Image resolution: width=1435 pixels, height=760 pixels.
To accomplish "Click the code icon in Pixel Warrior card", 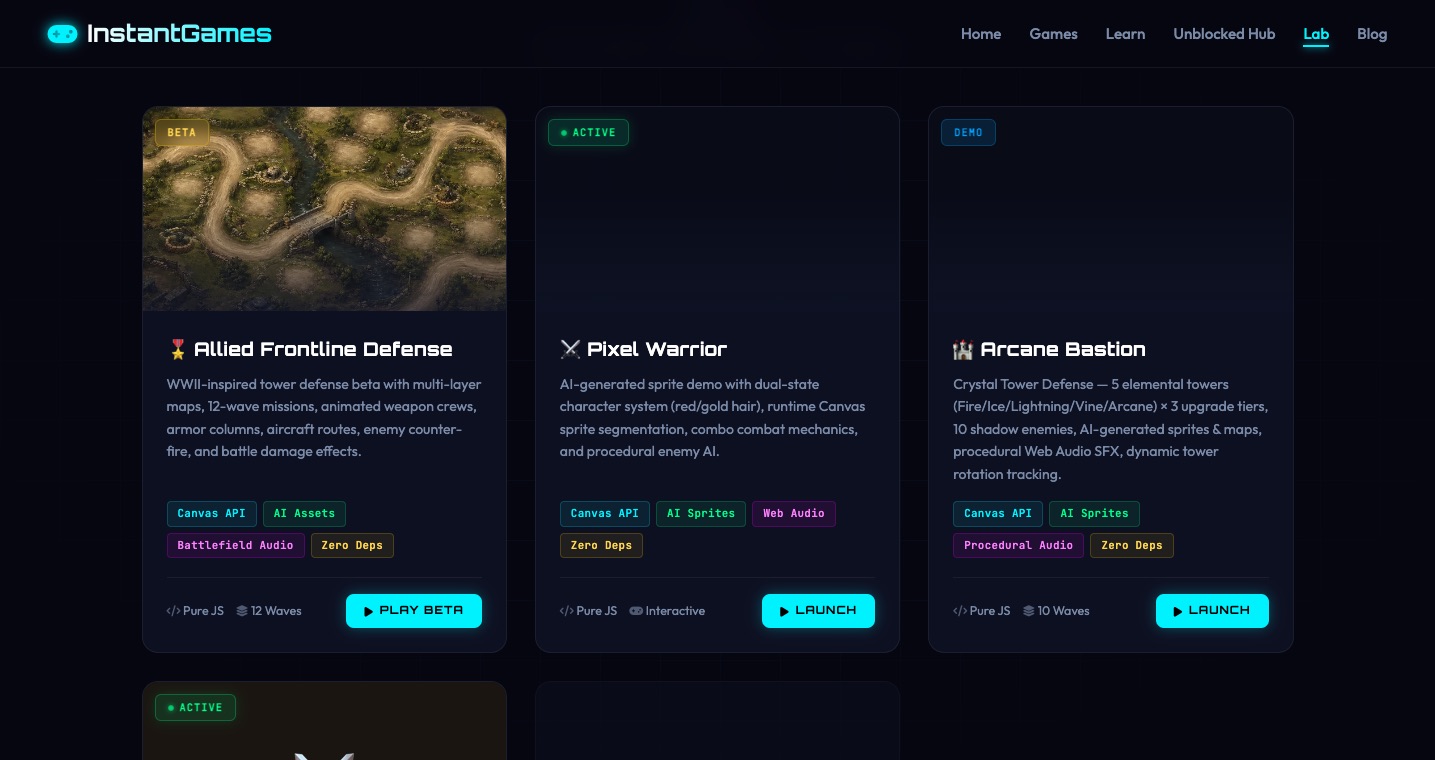I will coord(567,611).
